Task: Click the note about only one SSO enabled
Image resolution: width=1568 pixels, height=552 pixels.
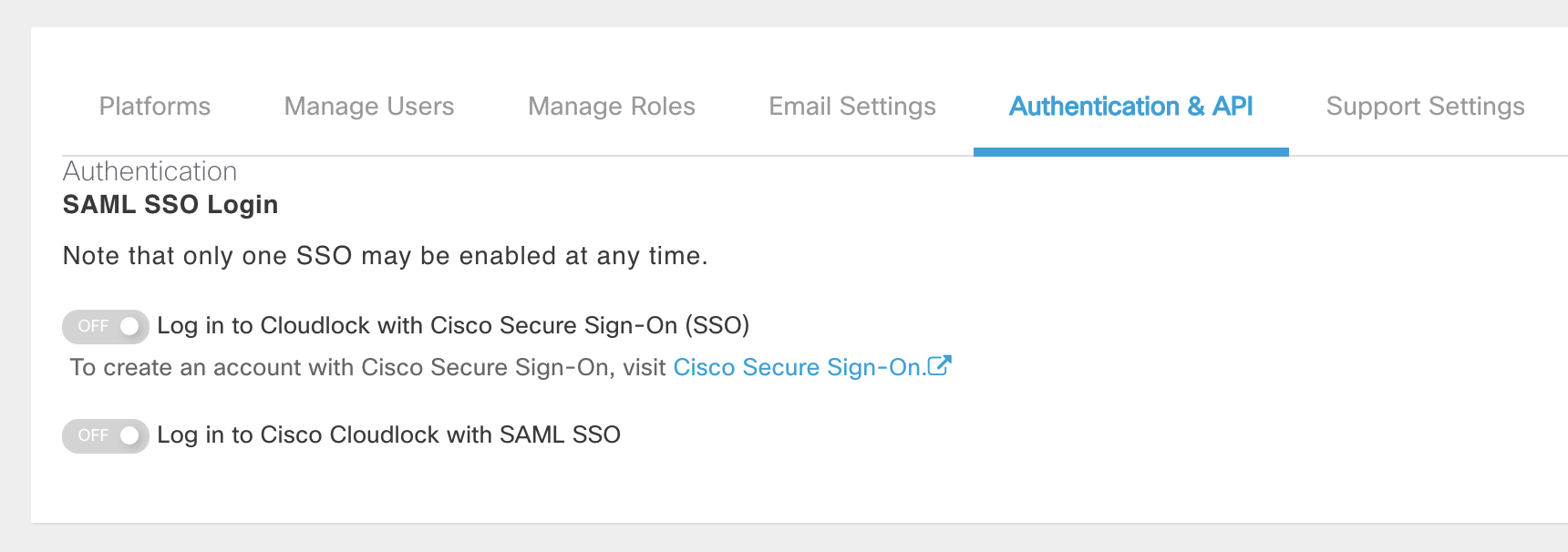Action: (385, 256)
